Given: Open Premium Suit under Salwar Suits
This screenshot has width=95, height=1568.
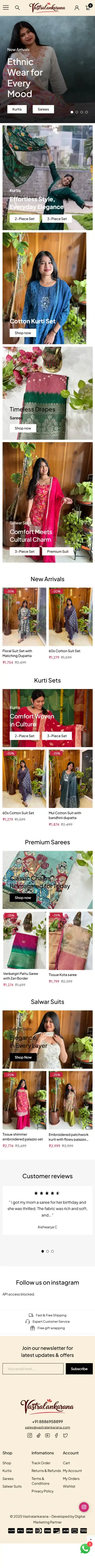Looking at the screenshot, I should pyautogui.click(x=58, y=551).
